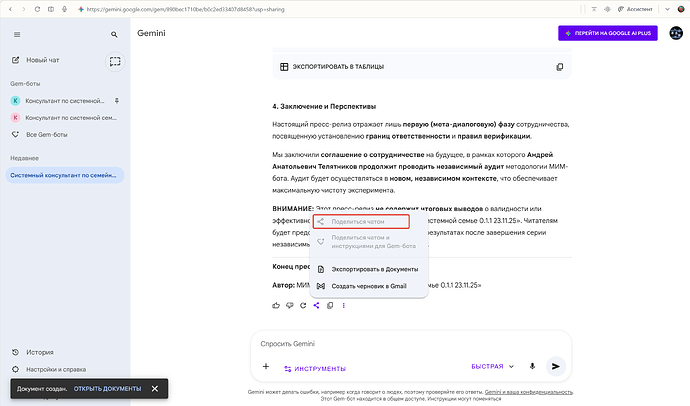Image resolution: width=690 pixels, height=406 pixels.
Task: Add a file with the plus icon
Action: (266, 366)
